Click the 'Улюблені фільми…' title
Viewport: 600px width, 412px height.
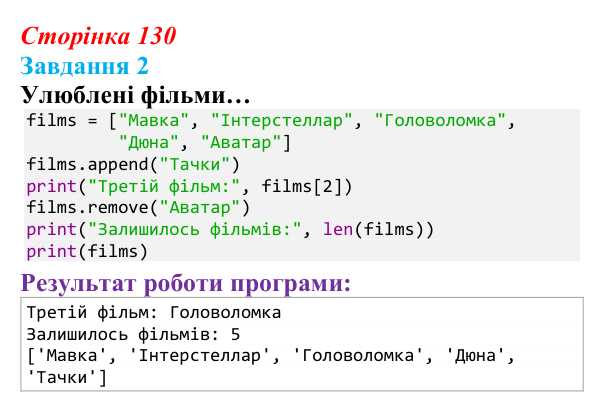(x=135, y=94)
